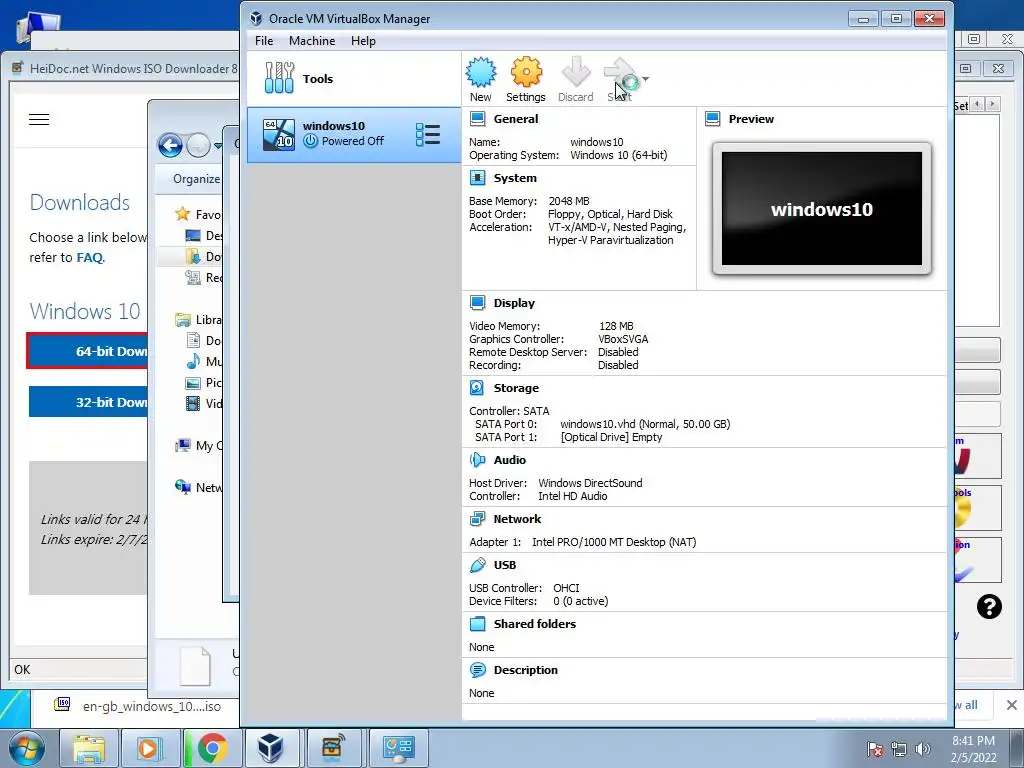
Task: Open Google Chrome from the taskbar
Action: (212, 748)
